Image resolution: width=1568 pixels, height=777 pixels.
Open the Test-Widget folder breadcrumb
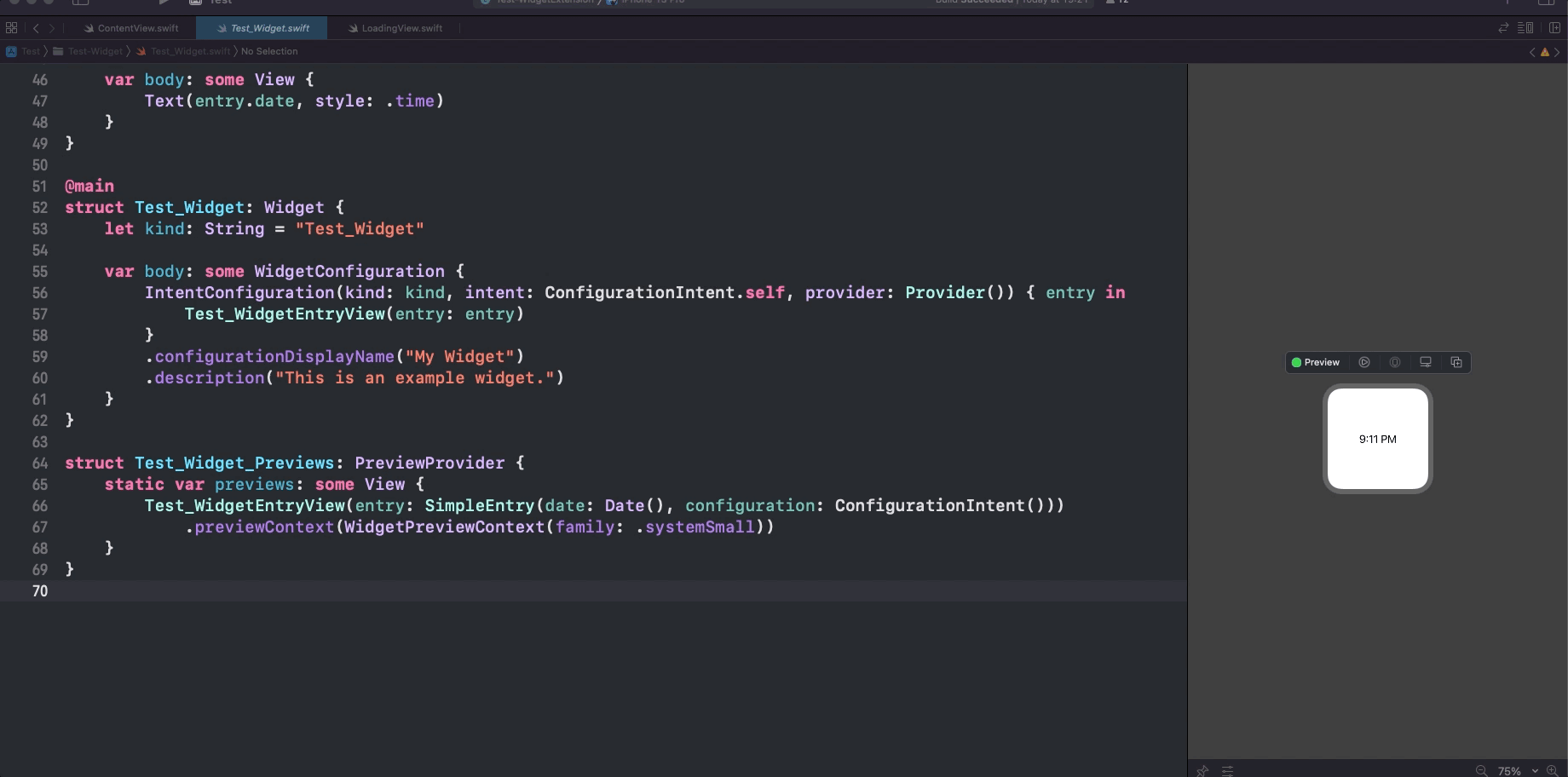pyautogui.click(x=89, y=51)
